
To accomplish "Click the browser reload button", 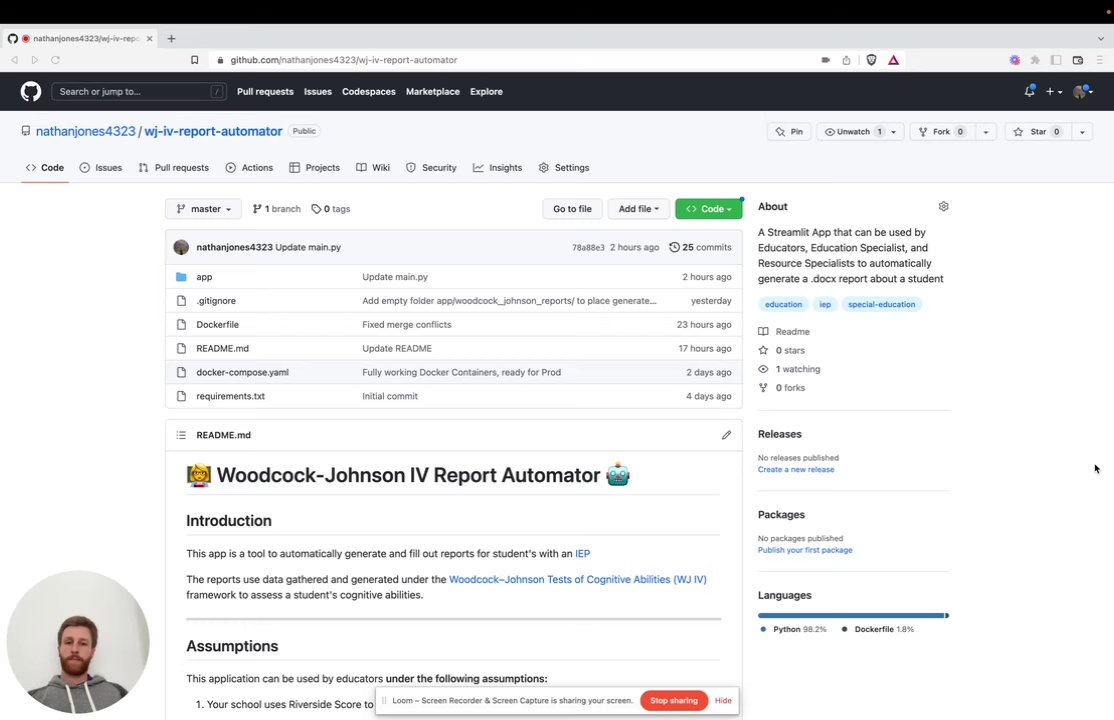I will 55,60.
